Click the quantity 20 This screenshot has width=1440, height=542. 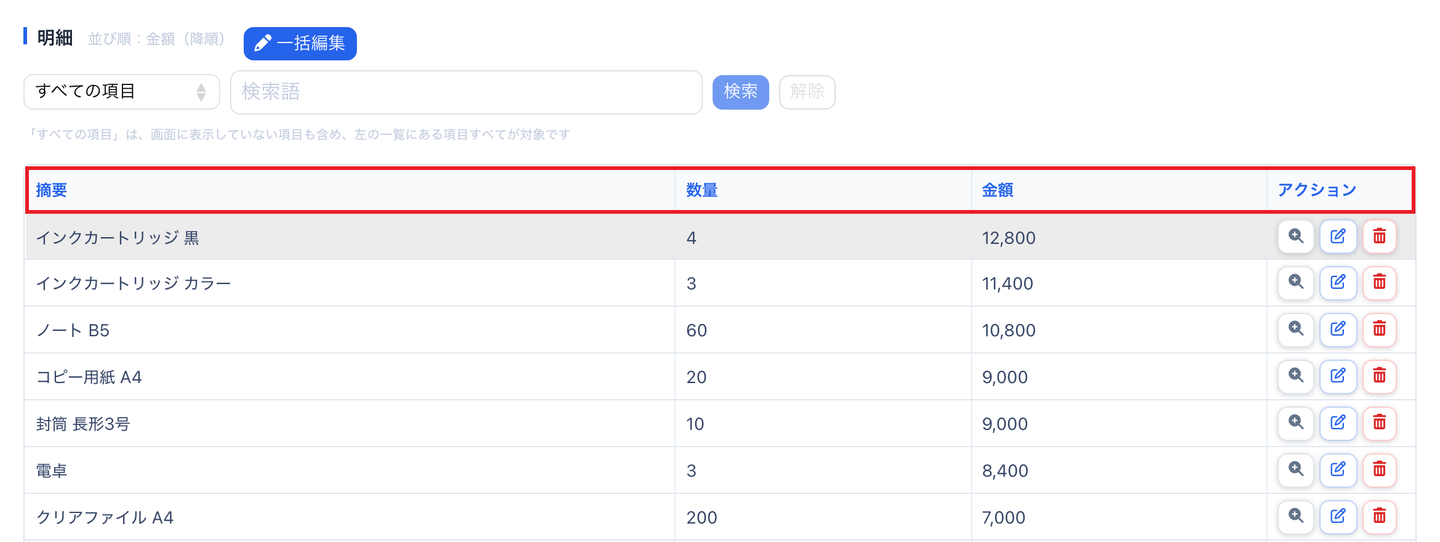coord(696,378)
